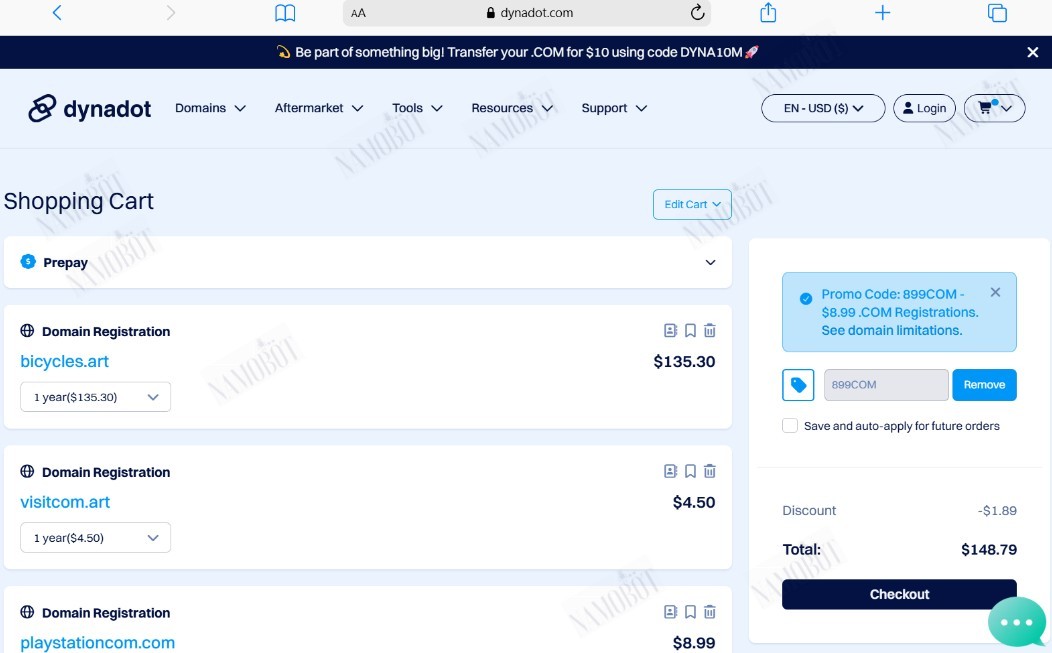Change registration term for bicycles.art
The width and height of the screenshot is (1052, 653).
coord(95,397)
